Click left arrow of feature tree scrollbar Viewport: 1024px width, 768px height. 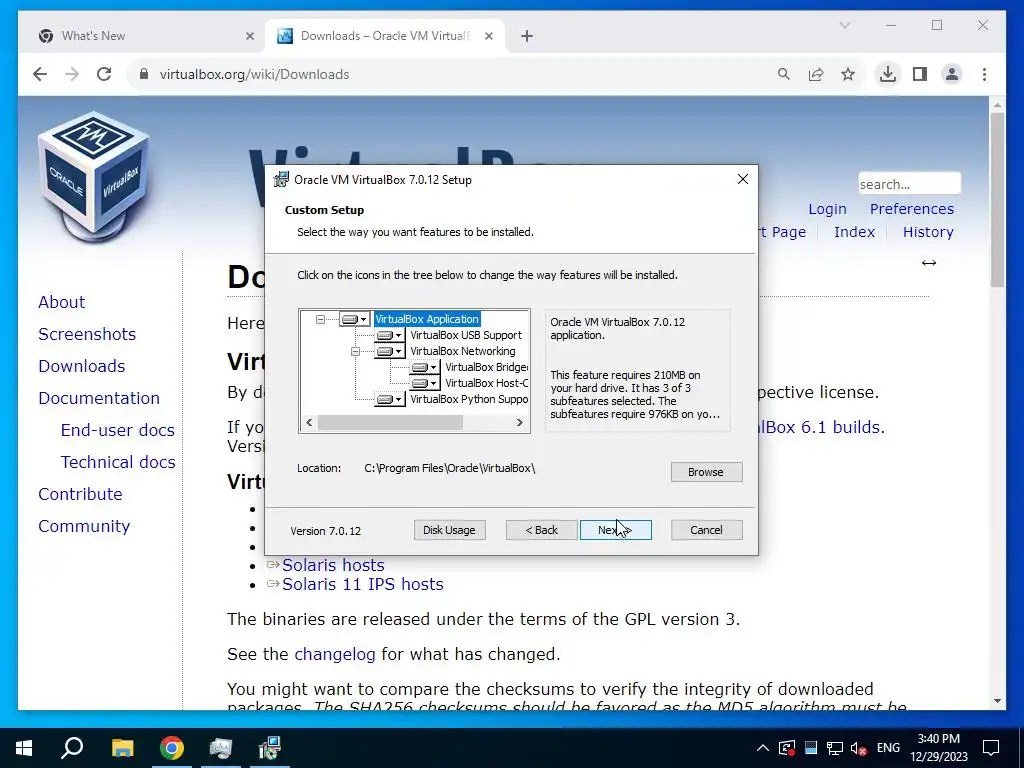[x=310, y=423]
